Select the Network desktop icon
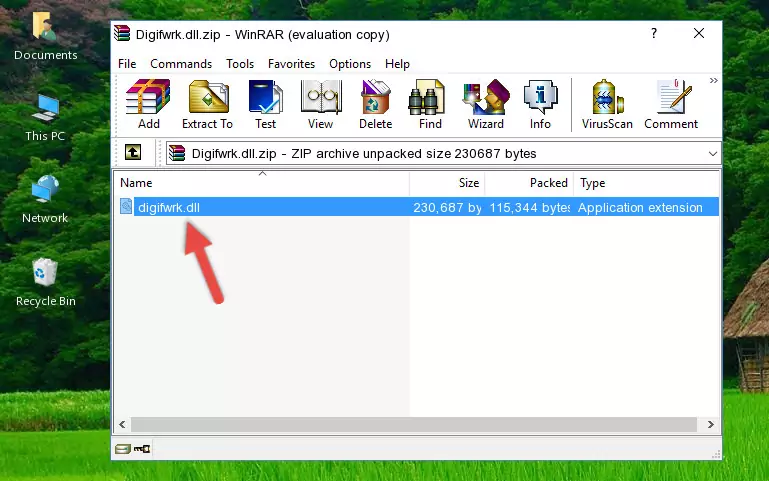 point(45,200)
